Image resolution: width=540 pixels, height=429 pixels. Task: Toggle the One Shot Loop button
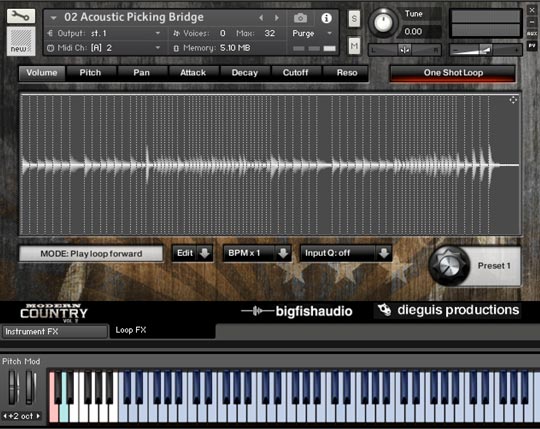coord(453,73)
